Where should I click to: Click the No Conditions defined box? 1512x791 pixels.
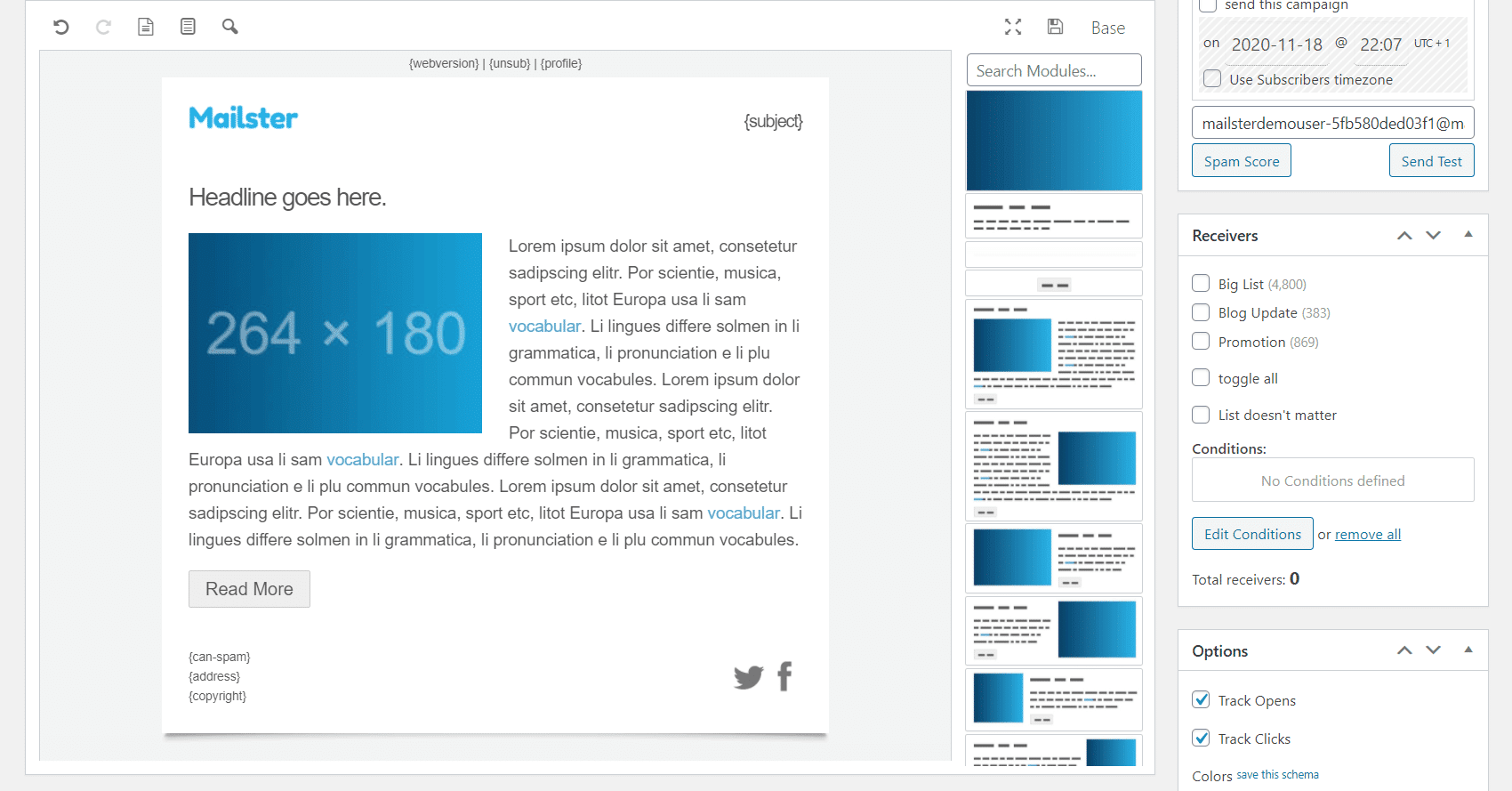1332,480
